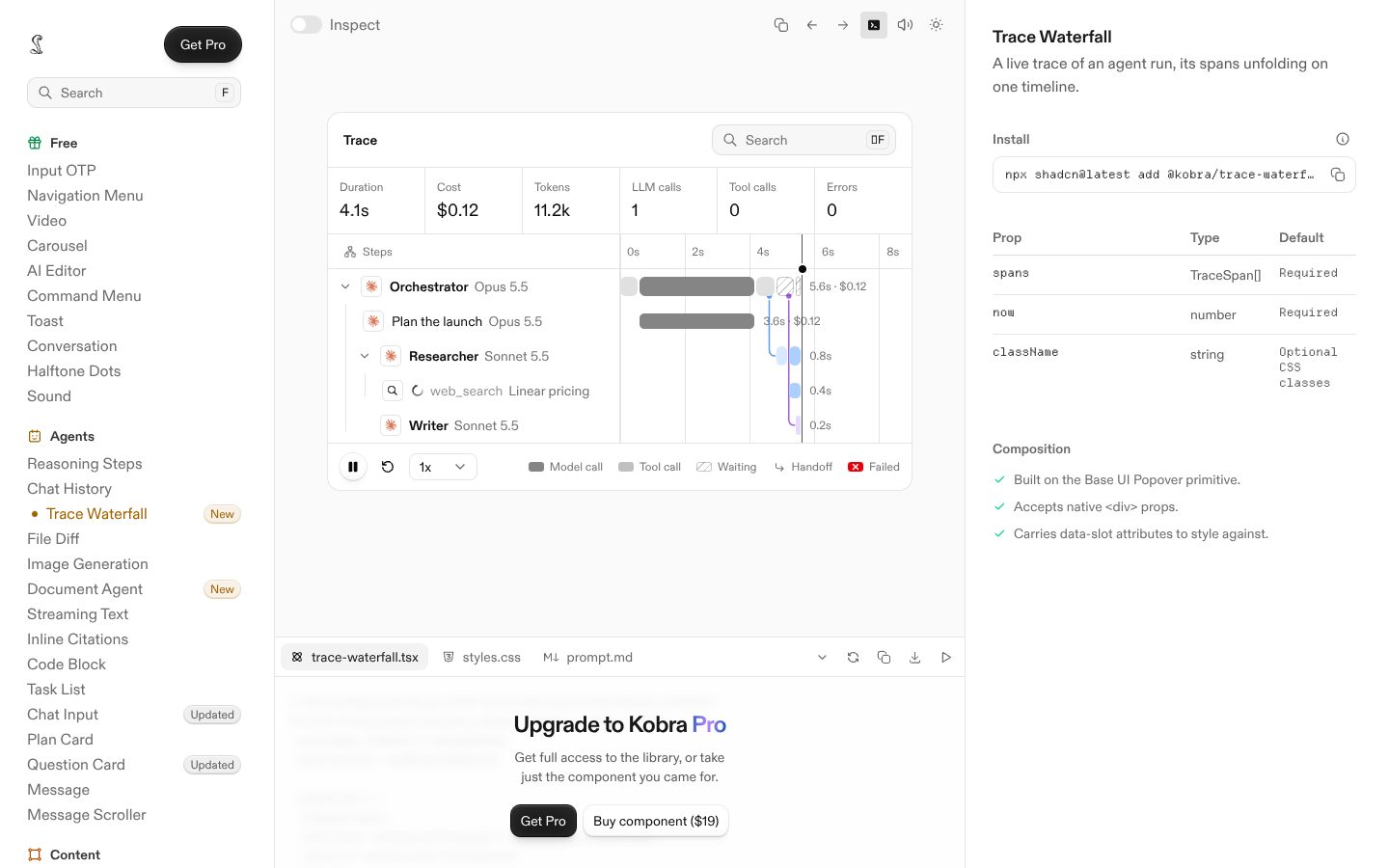Click the Writer agent icon
Viewport: 1389px width, 868px height.
coord(391,425)
